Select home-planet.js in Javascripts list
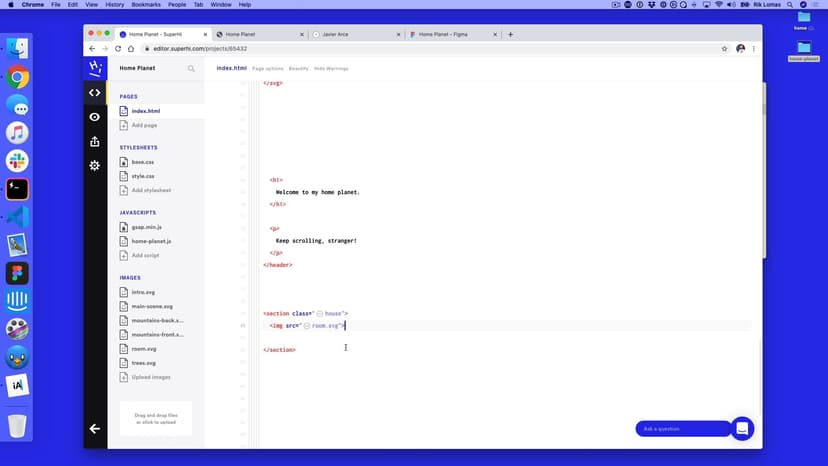The width and height of the screenshot is (828, 466). click(151, 241)
